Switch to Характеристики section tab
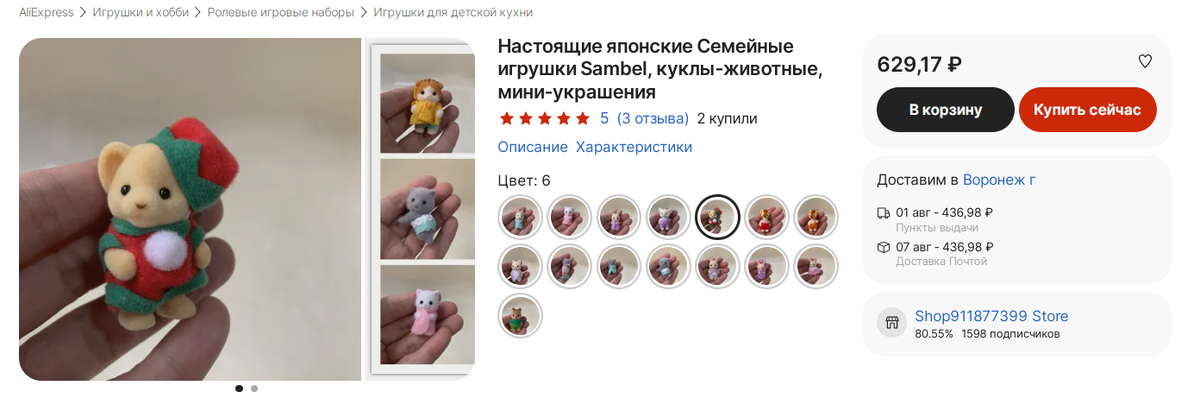The width and height of the screenshot is (1200, 411). click(x=634, y=147)
